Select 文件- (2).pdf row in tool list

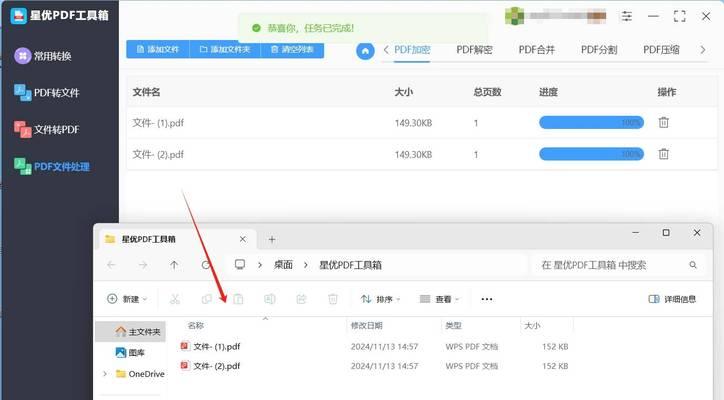[422, 154]
